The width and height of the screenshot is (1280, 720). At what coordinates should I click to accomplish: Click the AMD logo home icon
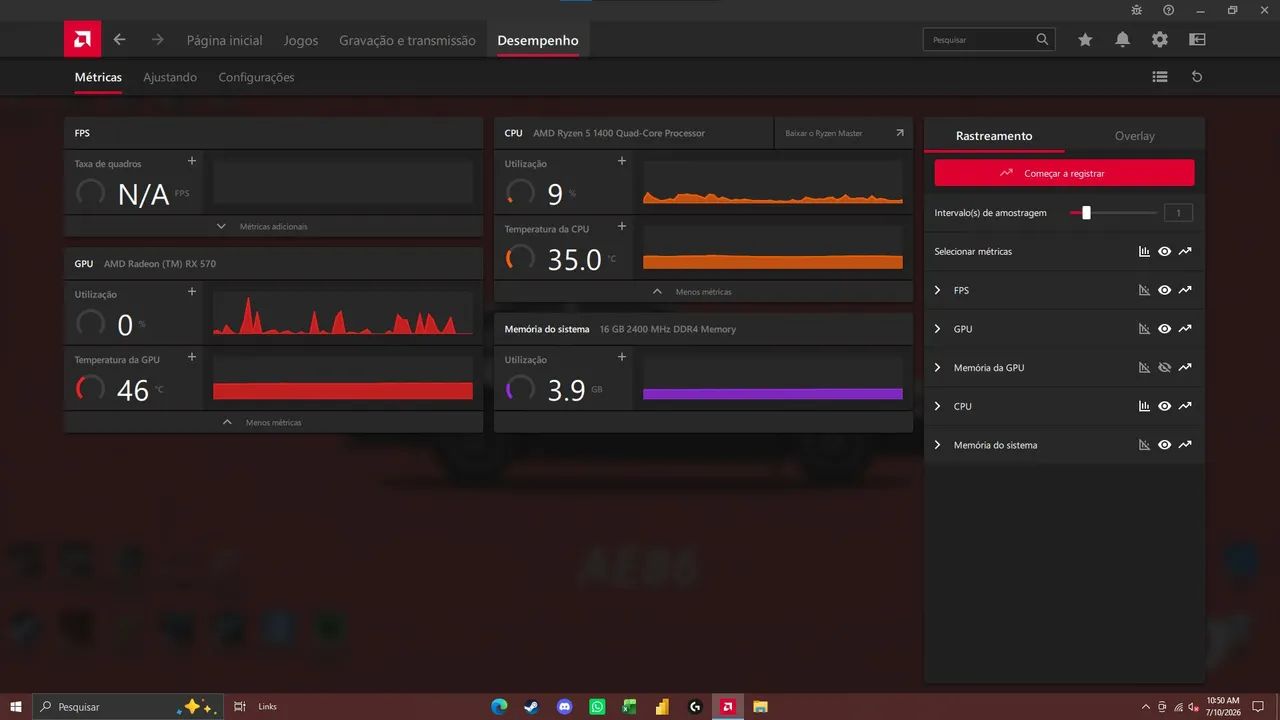tap(82, 39)
